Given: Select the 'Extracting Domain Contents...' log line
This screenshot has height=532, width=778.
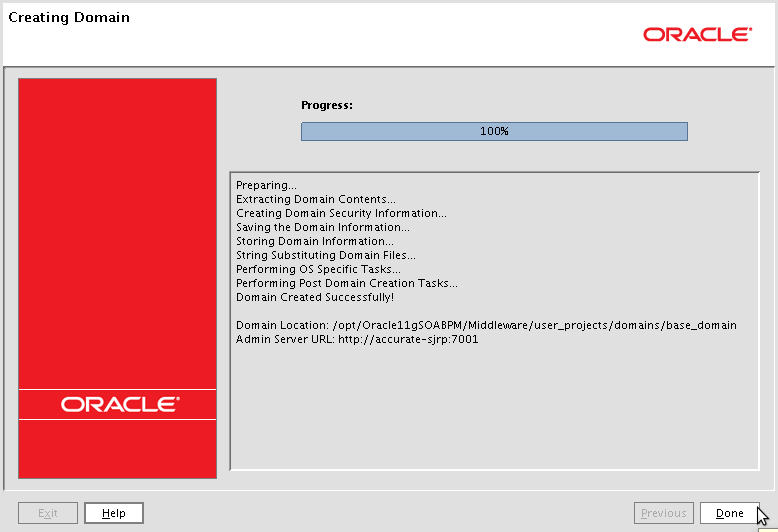Looking at the screenshot, I should (315, 199).
